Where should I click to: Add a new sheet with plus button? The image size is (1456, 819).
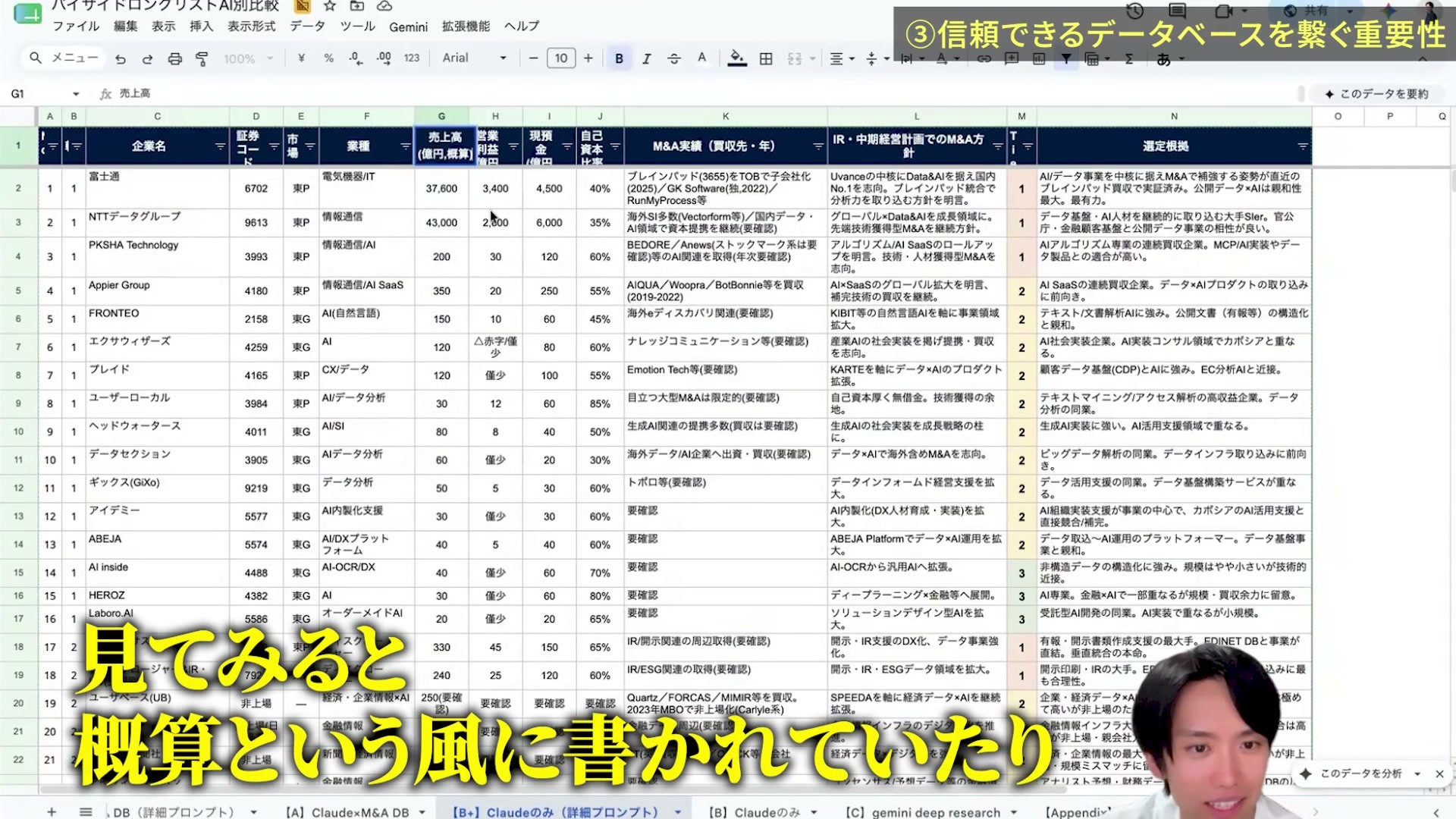pos(52,811)
